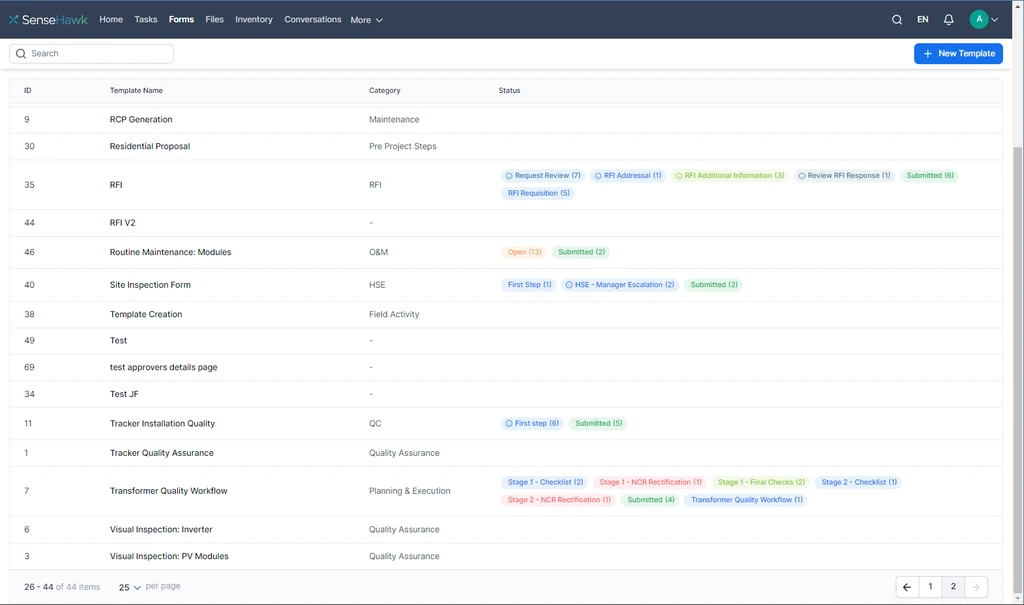Click the Planning & Execution category cell

point(409,491)
